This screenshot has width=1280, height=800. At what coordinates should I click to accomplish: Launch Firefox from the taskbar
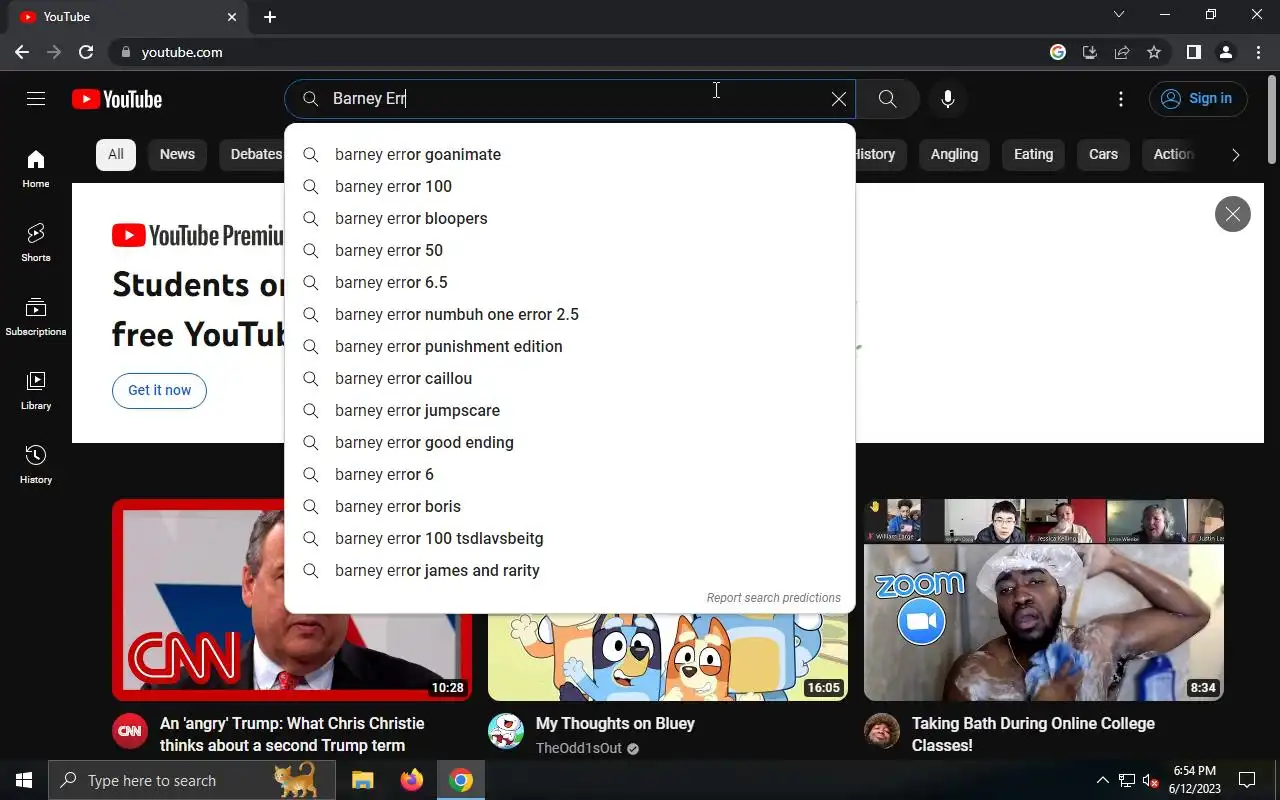tap(411, 780)
